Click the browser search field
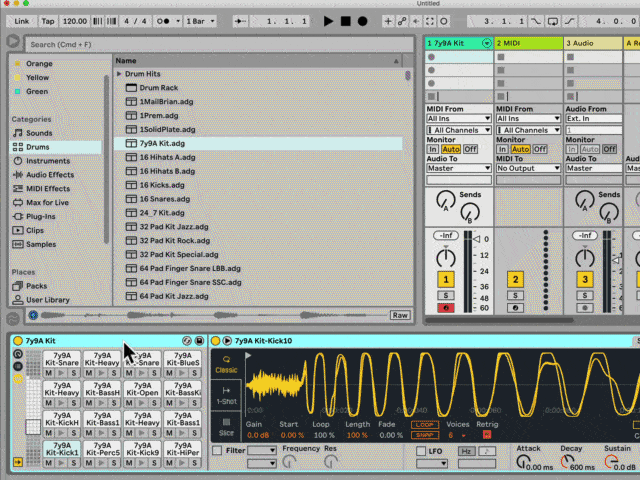Viewport: 640px width, 480px height. click(x=220, y=44)
